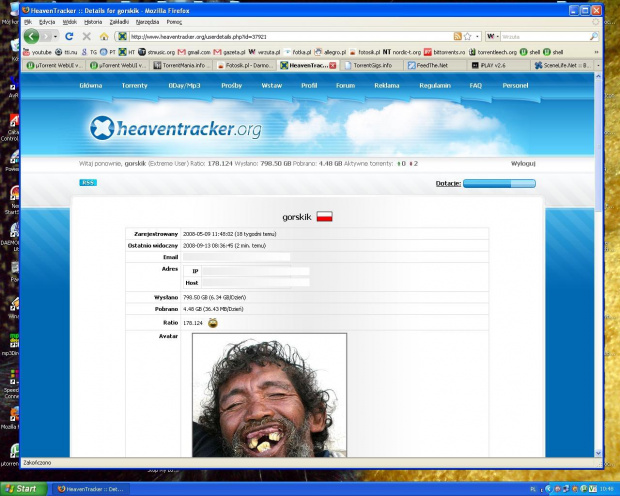Click the user avatar image
620x496 pixels.
click(x=269, y=395)
